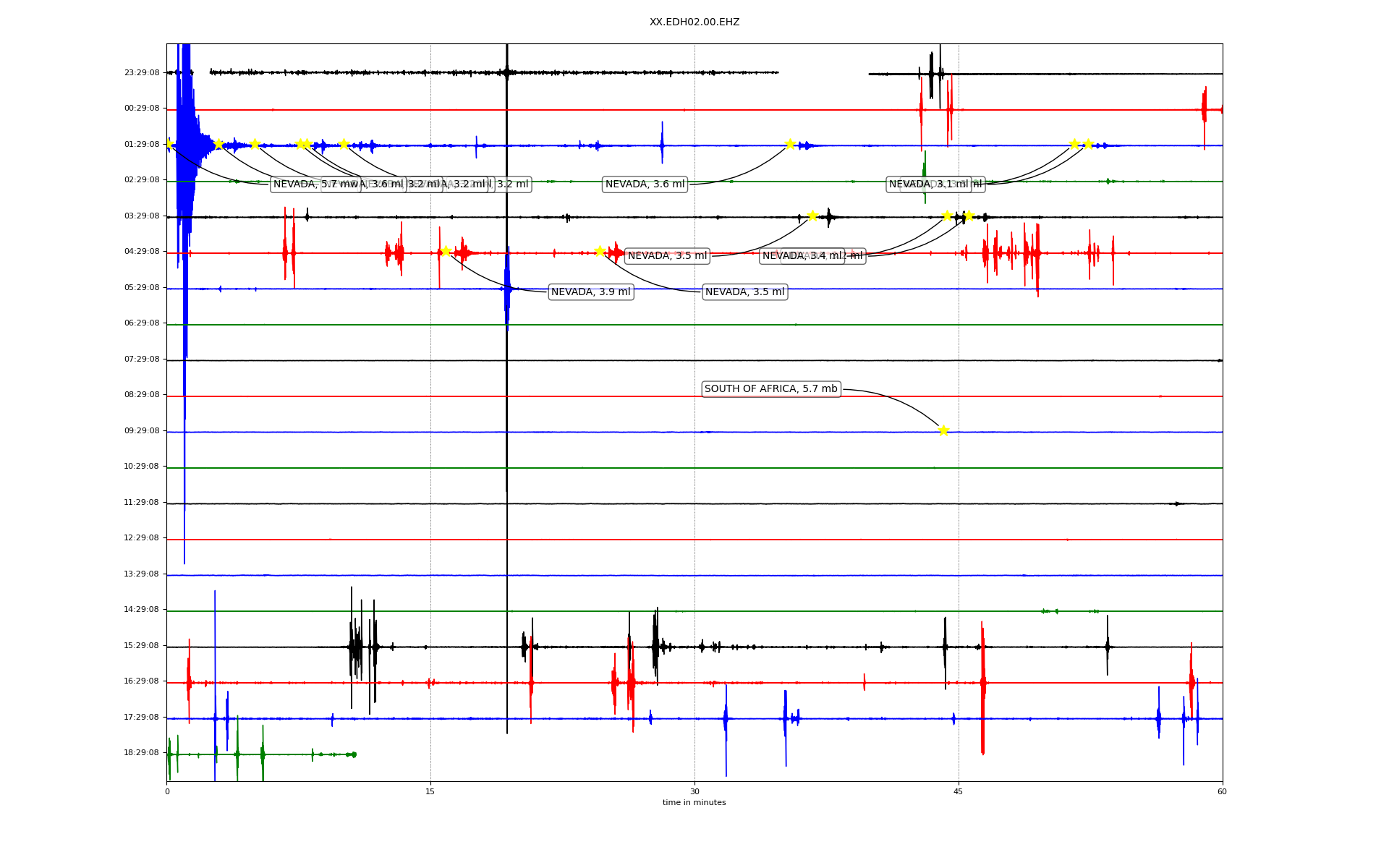Click the 'time in minutes' axis label
The image size is (1389, 868).
694,803
